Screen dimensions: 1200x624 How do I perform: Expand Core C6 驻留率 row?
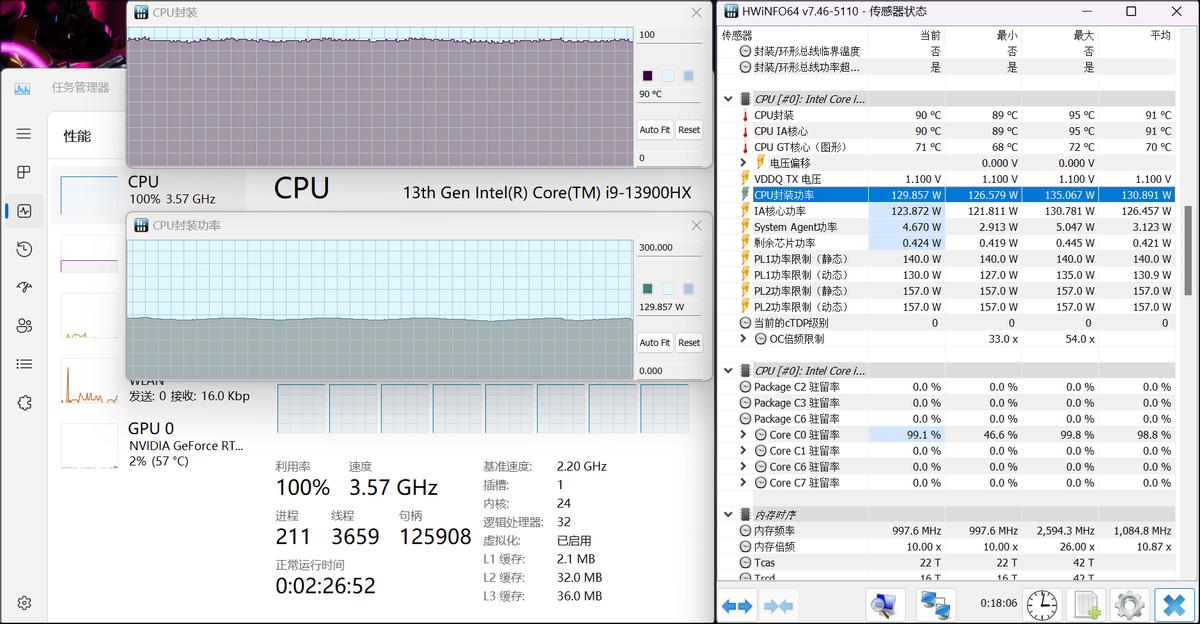point(744,467)
